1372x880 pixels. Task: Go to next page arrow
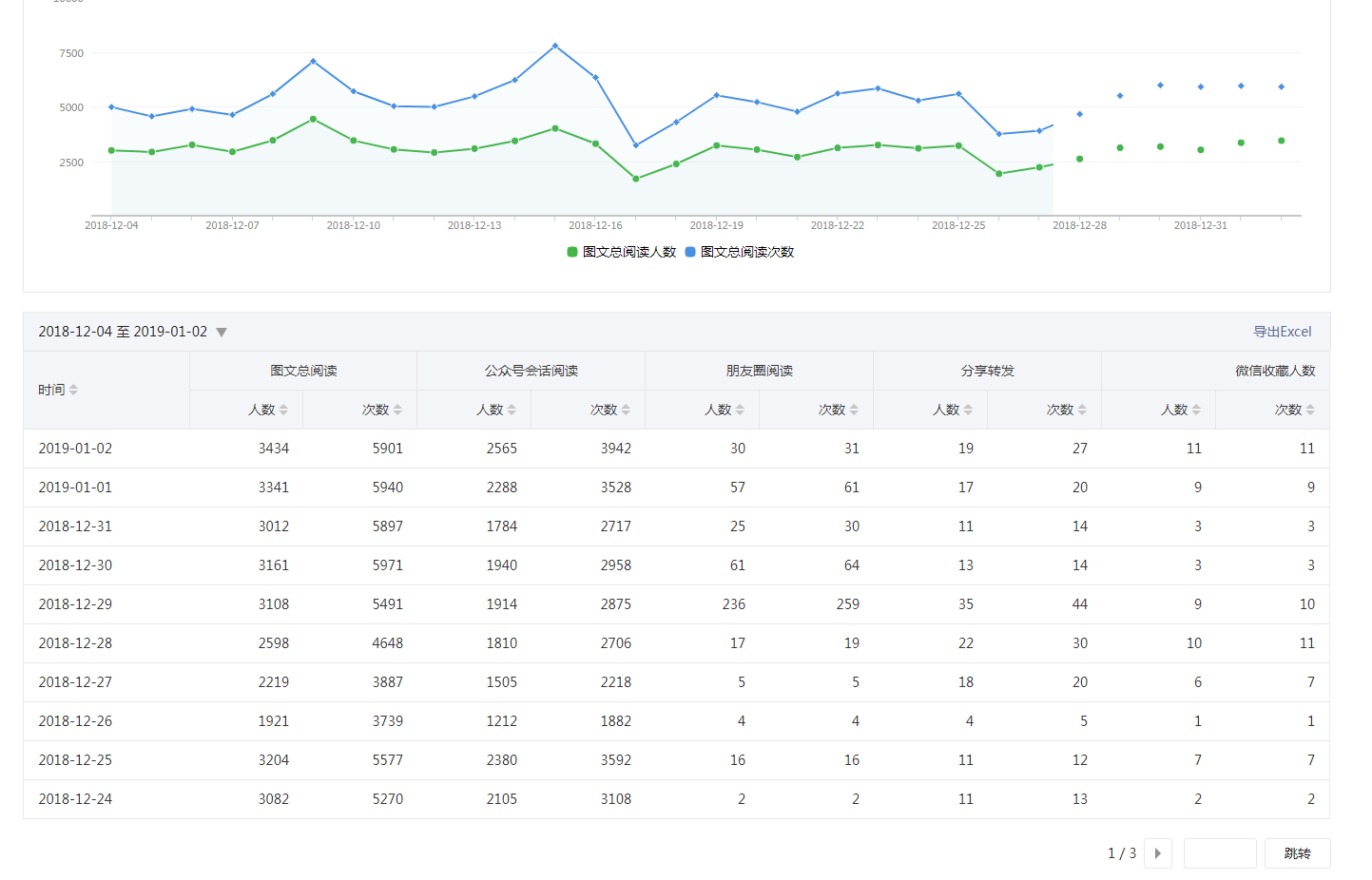tap(1157, 853)
